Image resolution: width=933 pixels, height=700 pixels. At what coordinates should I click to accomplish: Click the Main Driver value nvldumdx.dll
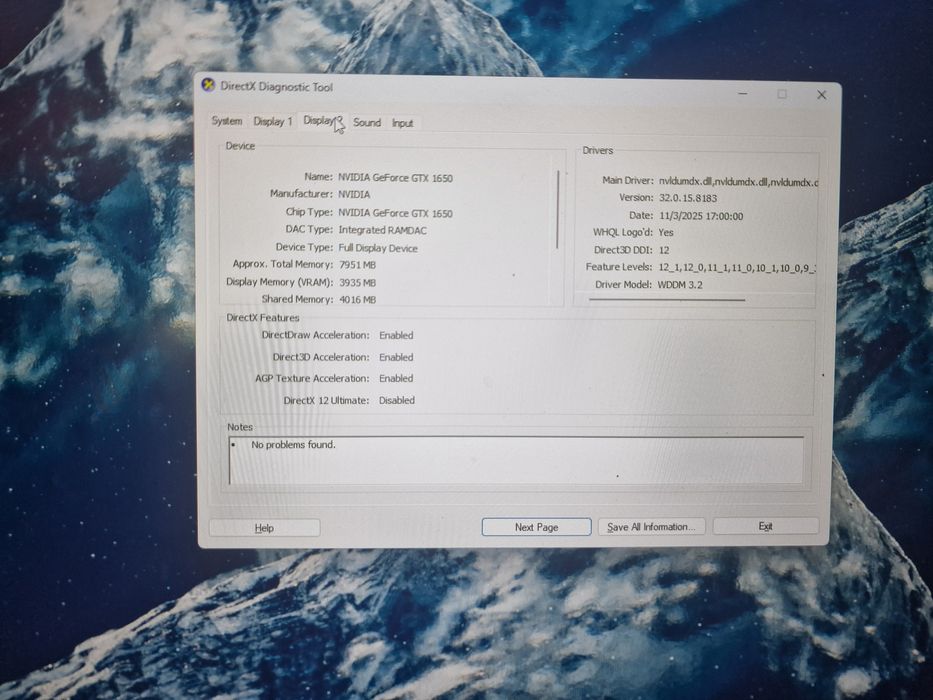coord(738,182)
